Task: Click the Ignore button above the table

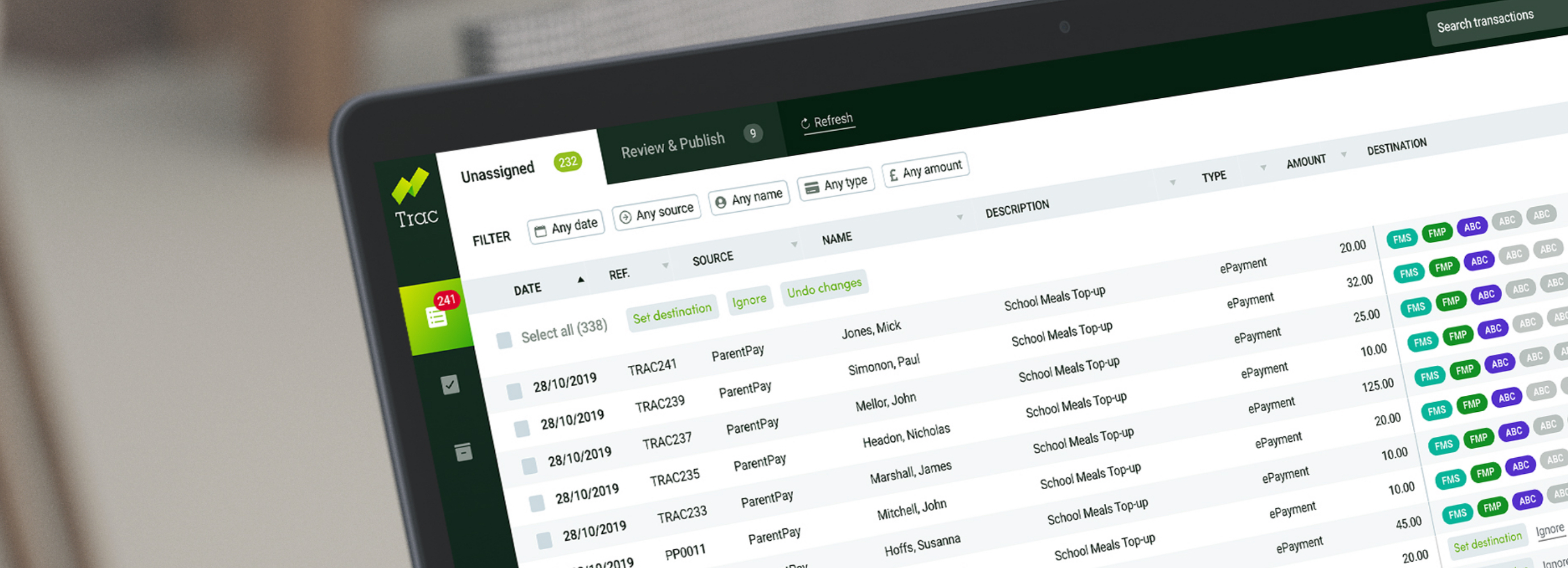Action: pyautogui.click(x=749, y=300)
